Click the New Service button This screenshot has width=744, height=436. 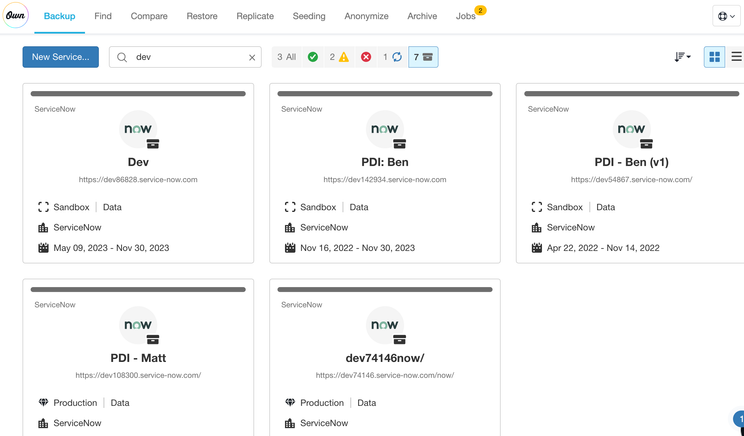click(61, 57)
